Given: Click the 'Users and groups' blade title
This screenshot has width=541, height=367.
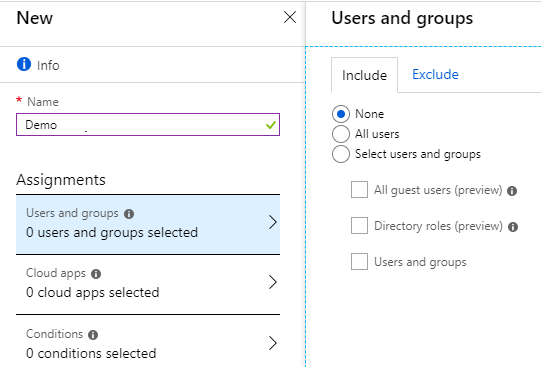Looking at the screenshot, I should pos(402,18).
